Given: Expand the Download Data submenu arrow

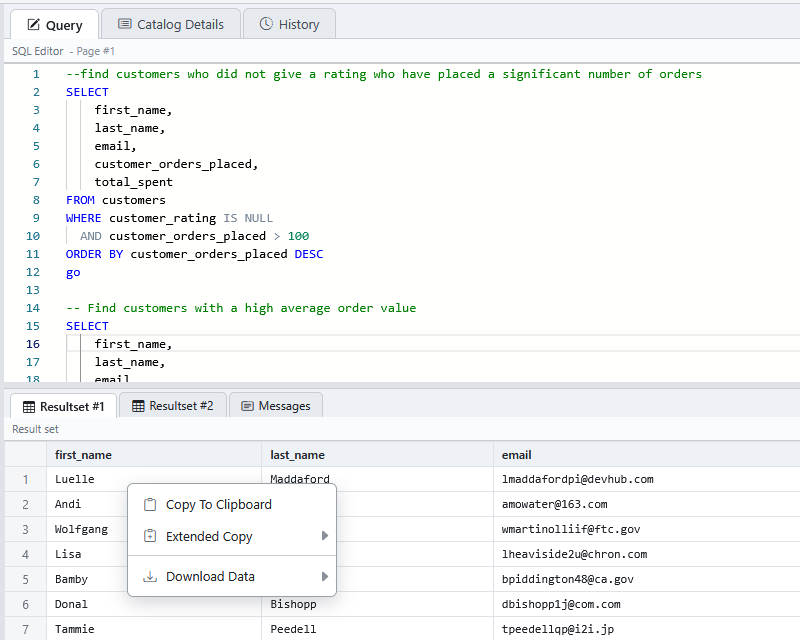Looking at the screenshot, I should coord(324,577).
